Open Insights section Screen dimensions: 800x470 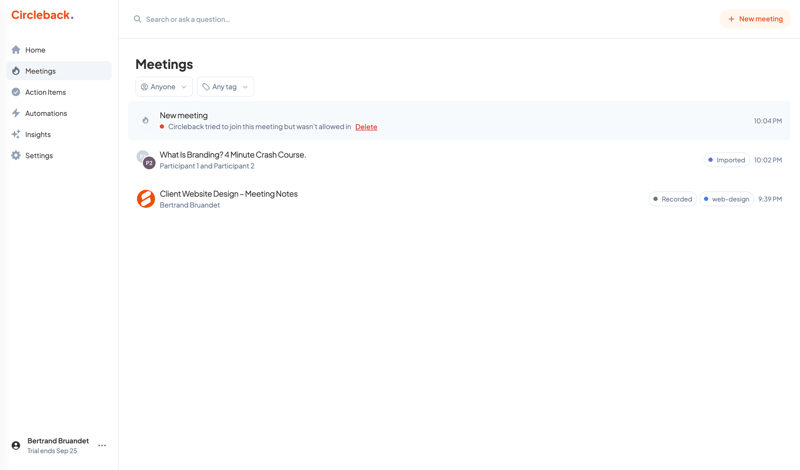pos(59,135)
